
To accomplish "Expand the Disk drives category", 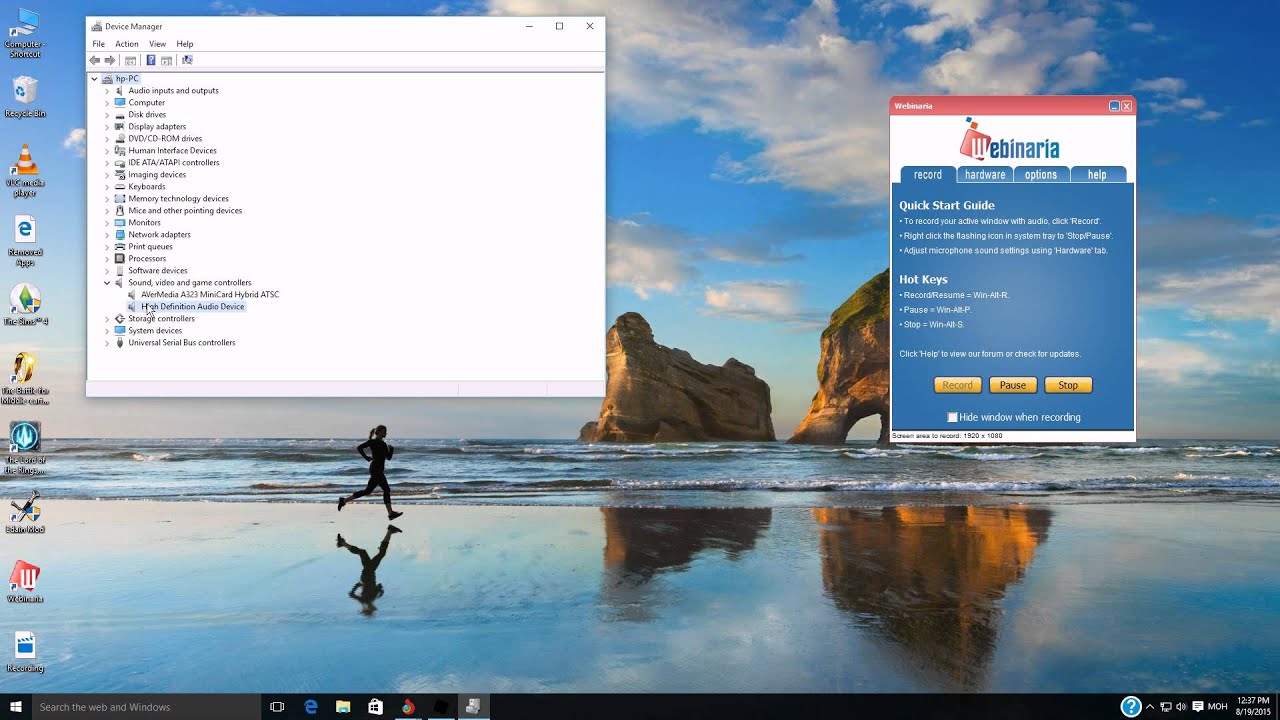I will tap(107, 115).
